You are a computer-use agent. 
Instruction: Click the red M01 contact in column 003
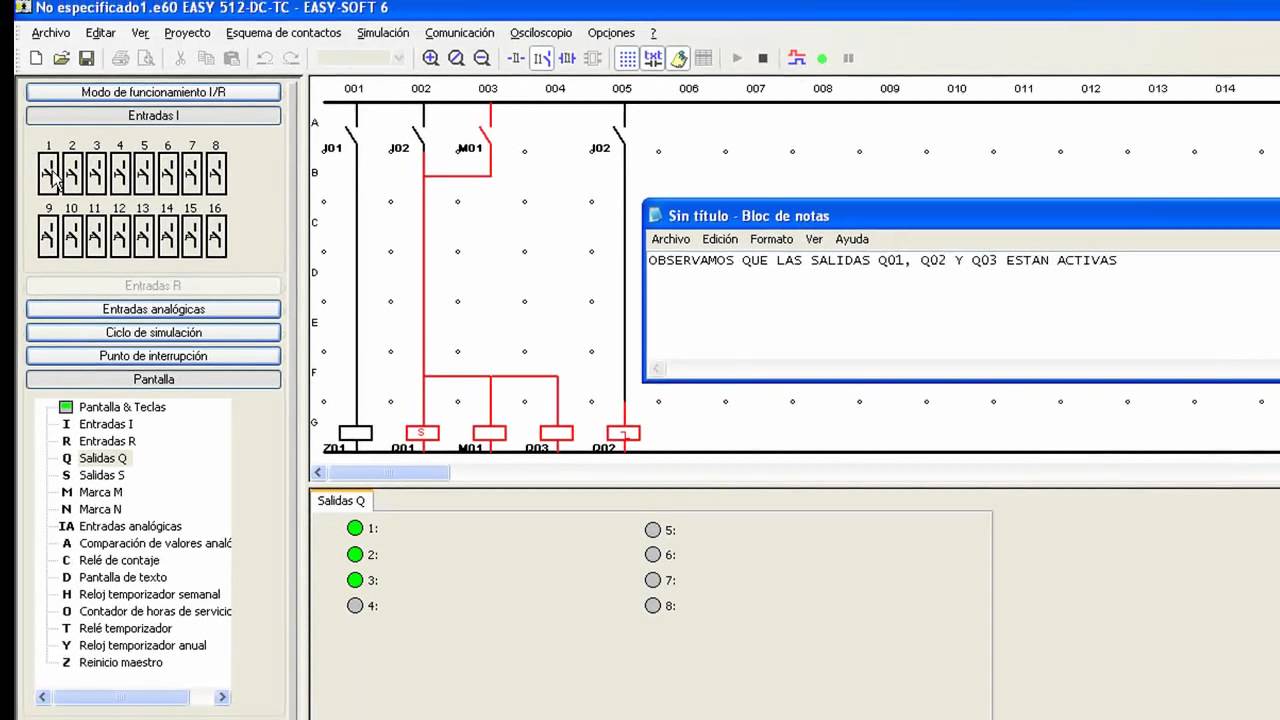point(484,140)
